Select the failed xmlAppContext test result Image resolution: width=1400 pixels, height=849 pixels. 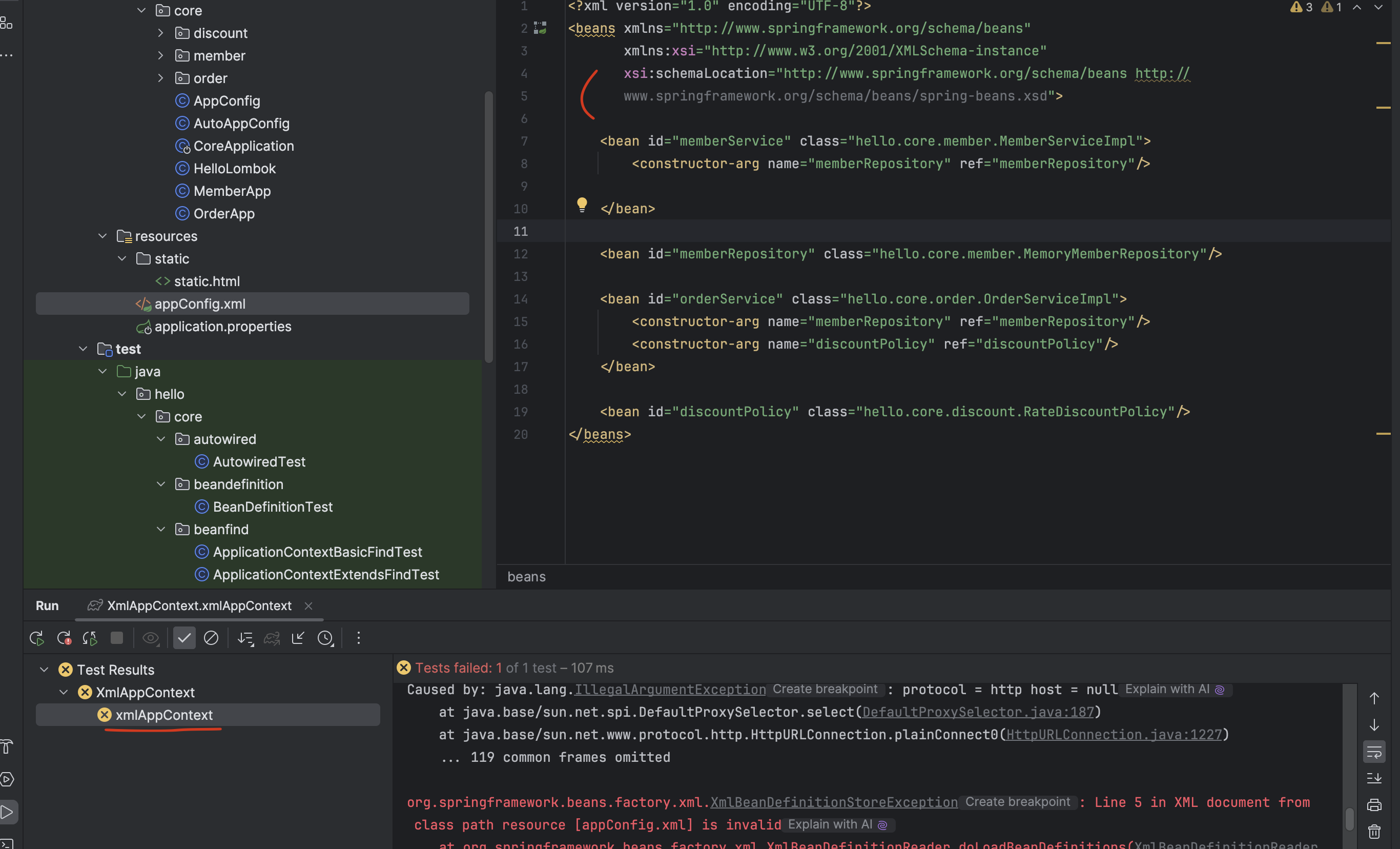pyautogui.click(x=208, y=715)
